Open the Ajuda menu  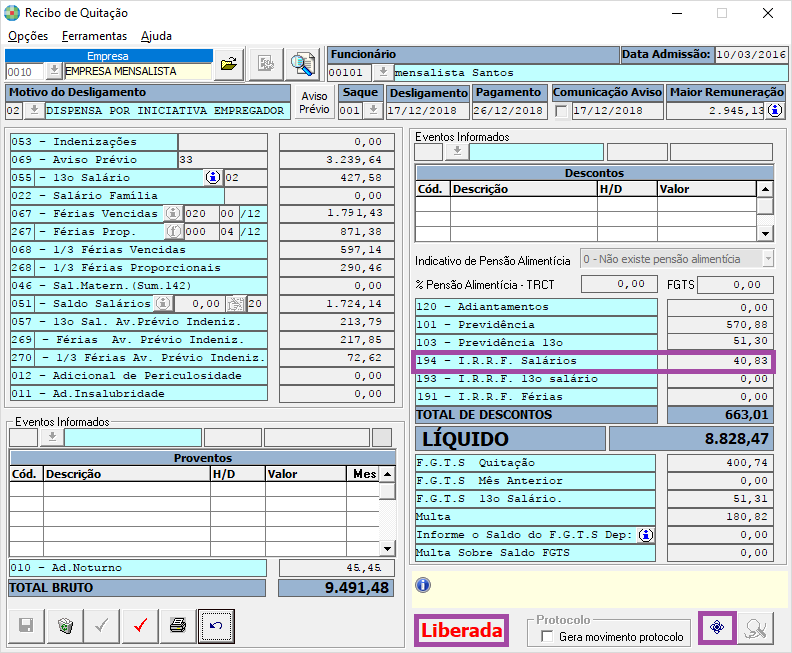point(156,36)
